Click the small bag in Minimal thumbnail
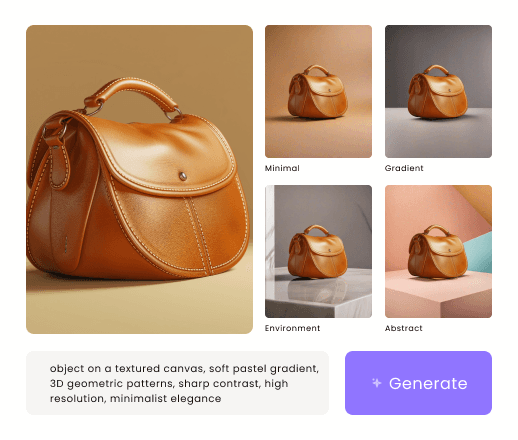This screenshot has width=518, height=440. (x=317, y=92)
